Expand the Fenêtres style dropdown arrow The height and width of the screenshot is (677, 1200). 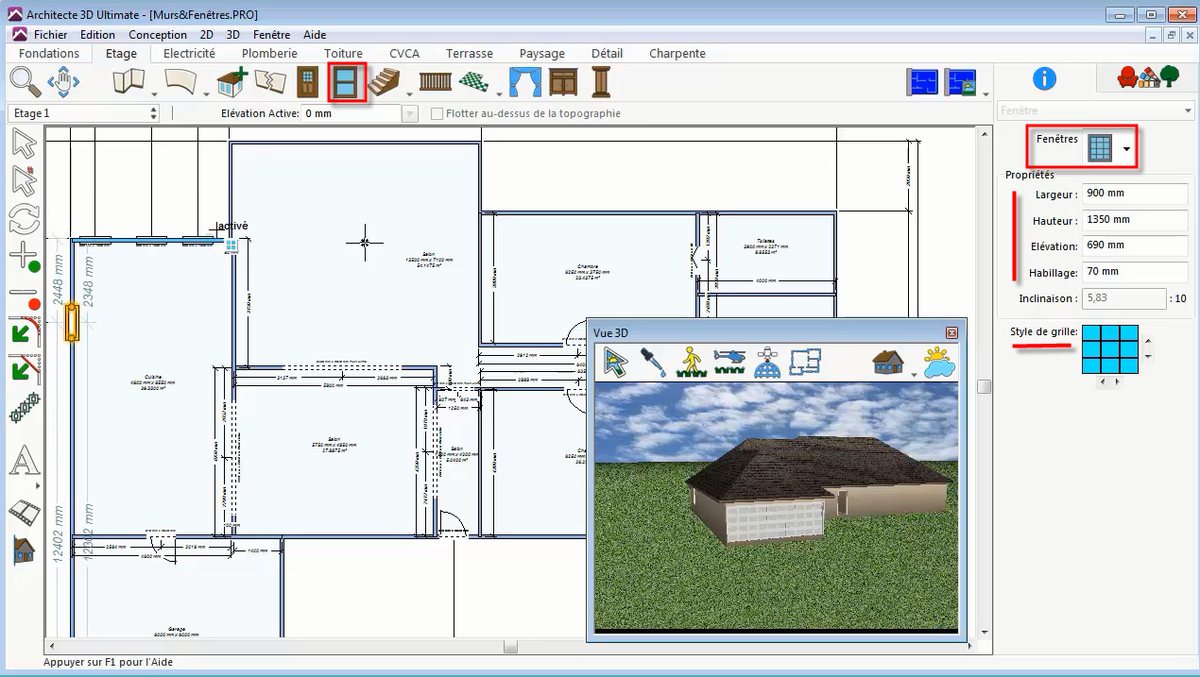pos(1127,150)
